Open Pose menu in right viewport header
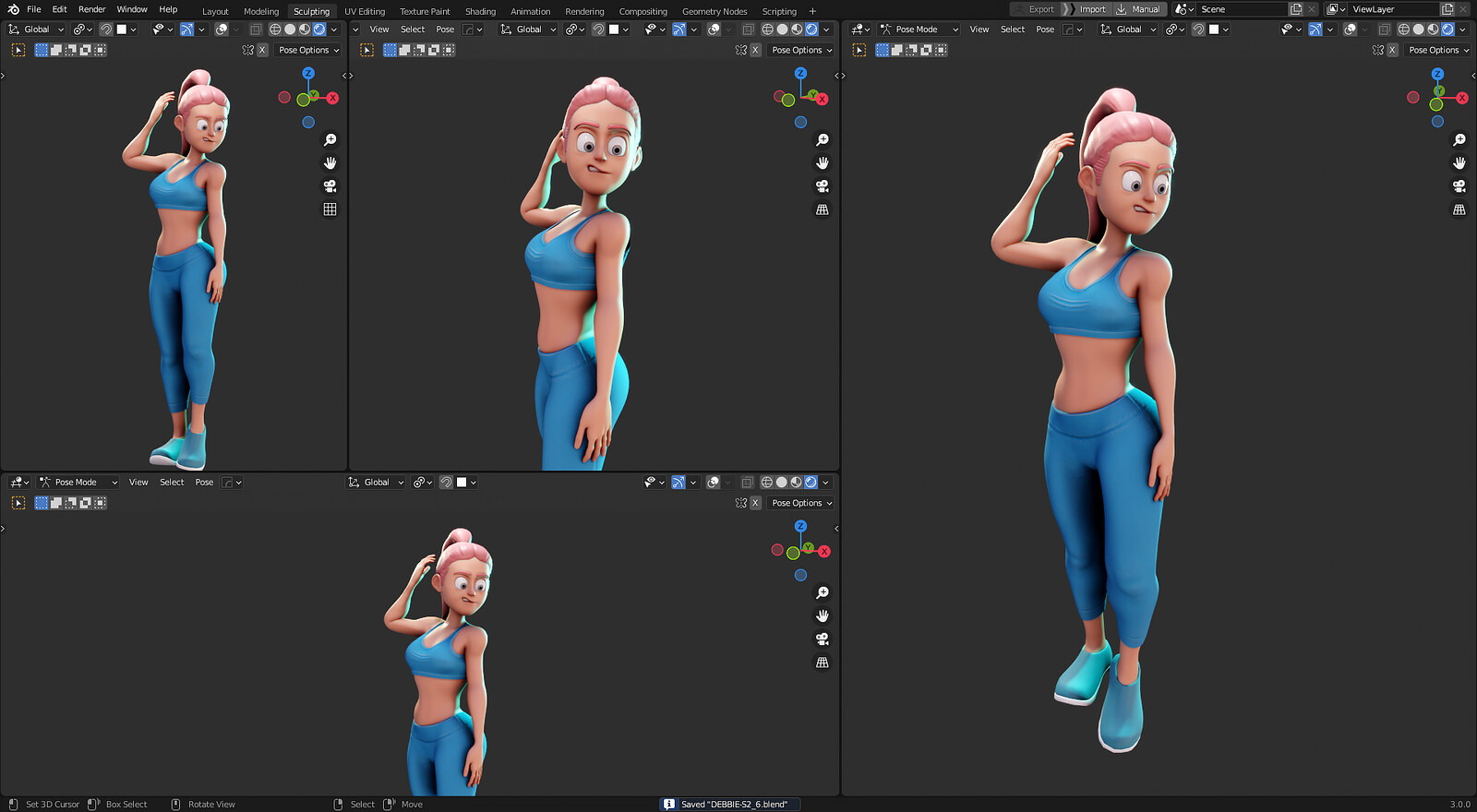This screenshot has width=1477, height=812. (1045, 30)
